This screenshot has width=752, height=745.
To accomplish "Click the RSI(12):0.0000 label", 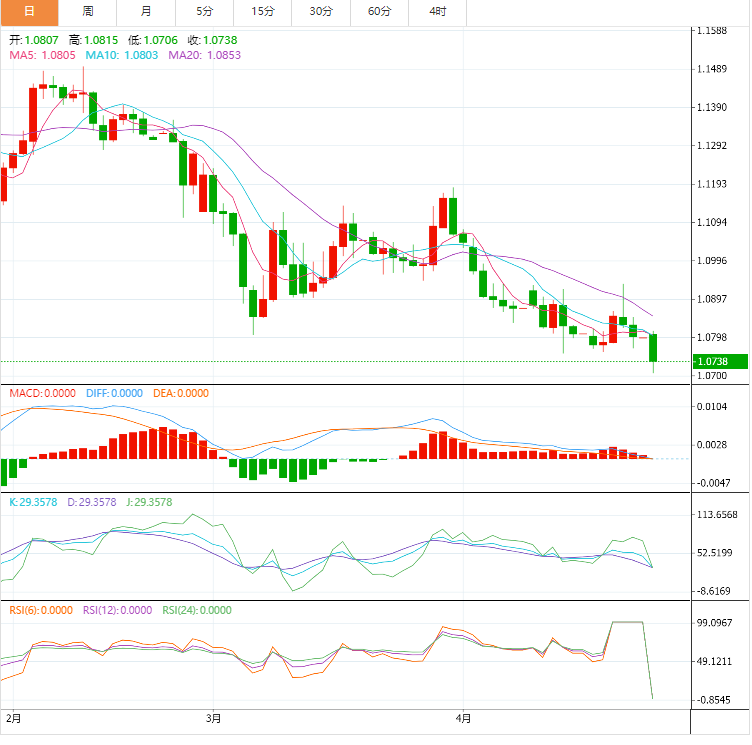I will pos(118,610).
